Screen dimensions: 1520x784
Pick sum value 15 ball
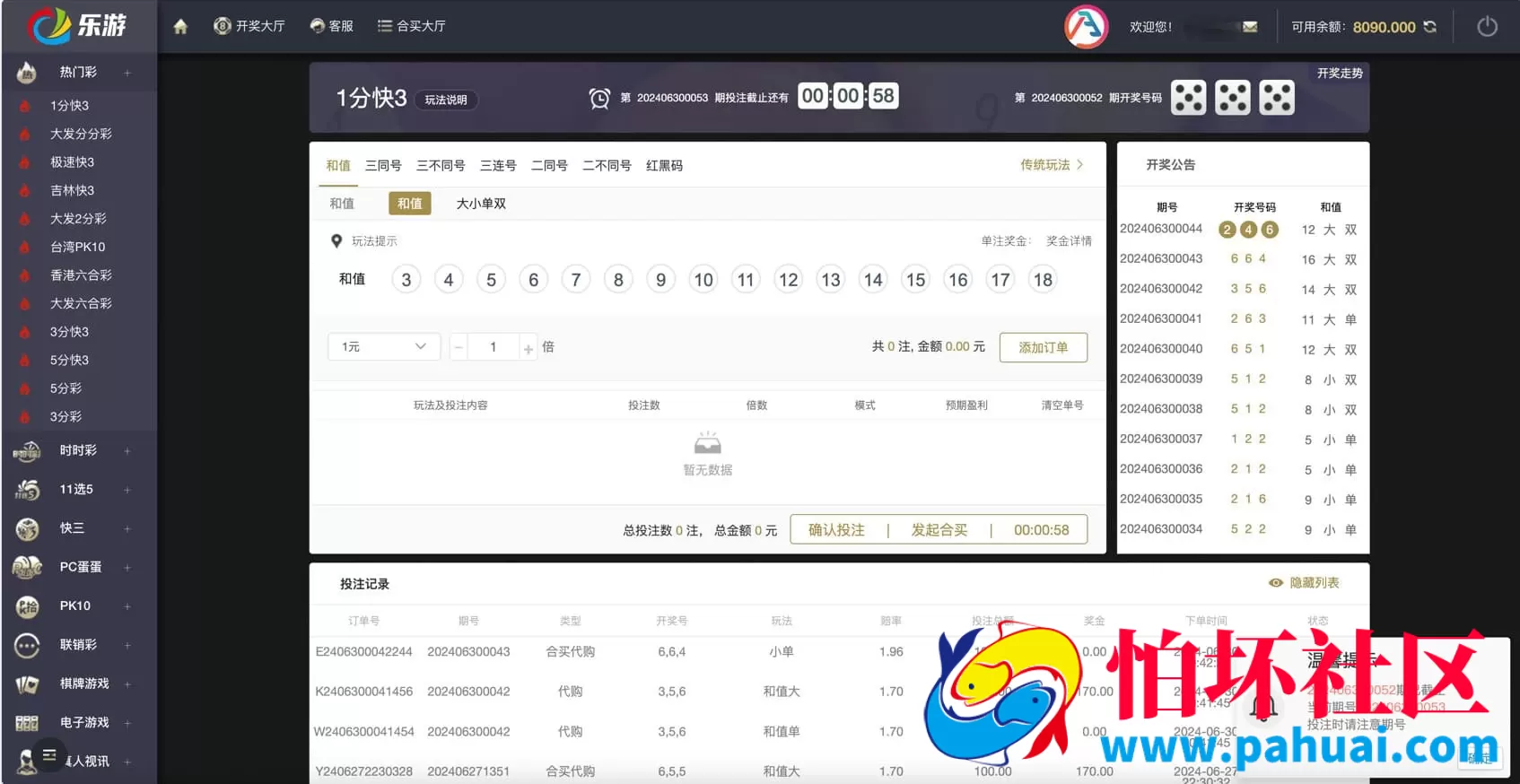915,280
